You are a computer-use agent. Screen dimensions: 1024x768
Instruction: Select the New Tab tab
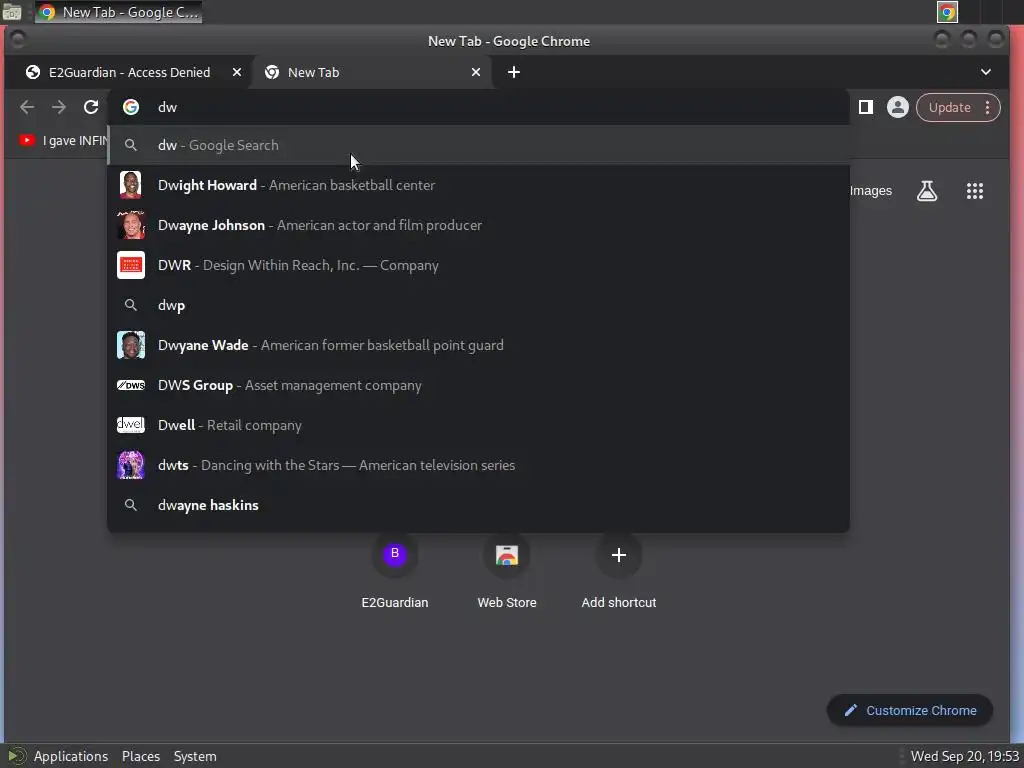coord(371,72)
